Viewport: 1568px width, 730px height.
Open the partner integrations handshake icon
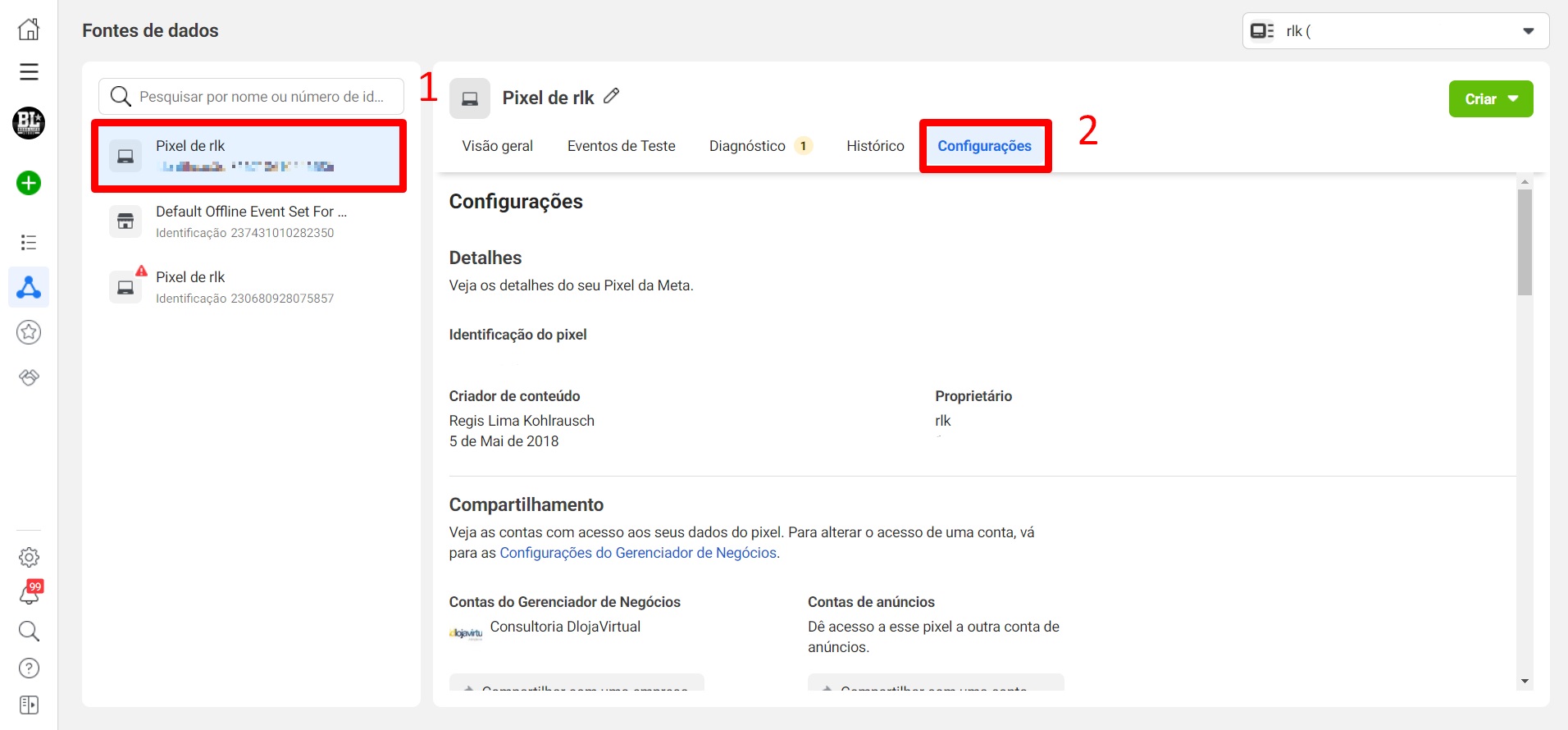(29, 377)
